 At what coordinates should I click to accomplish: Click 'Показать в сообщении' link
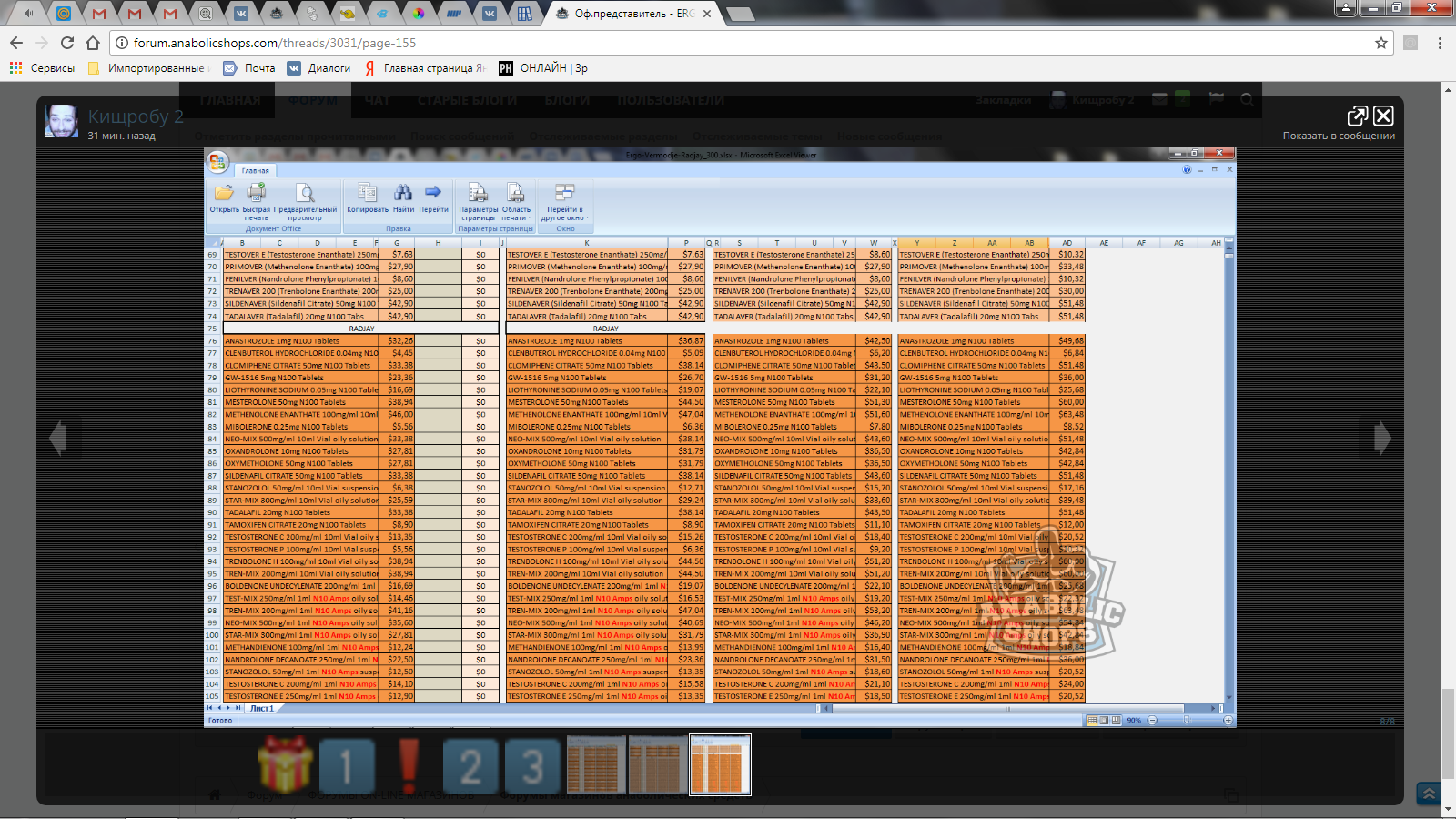pyautogui.click(x=1339, y=136)
